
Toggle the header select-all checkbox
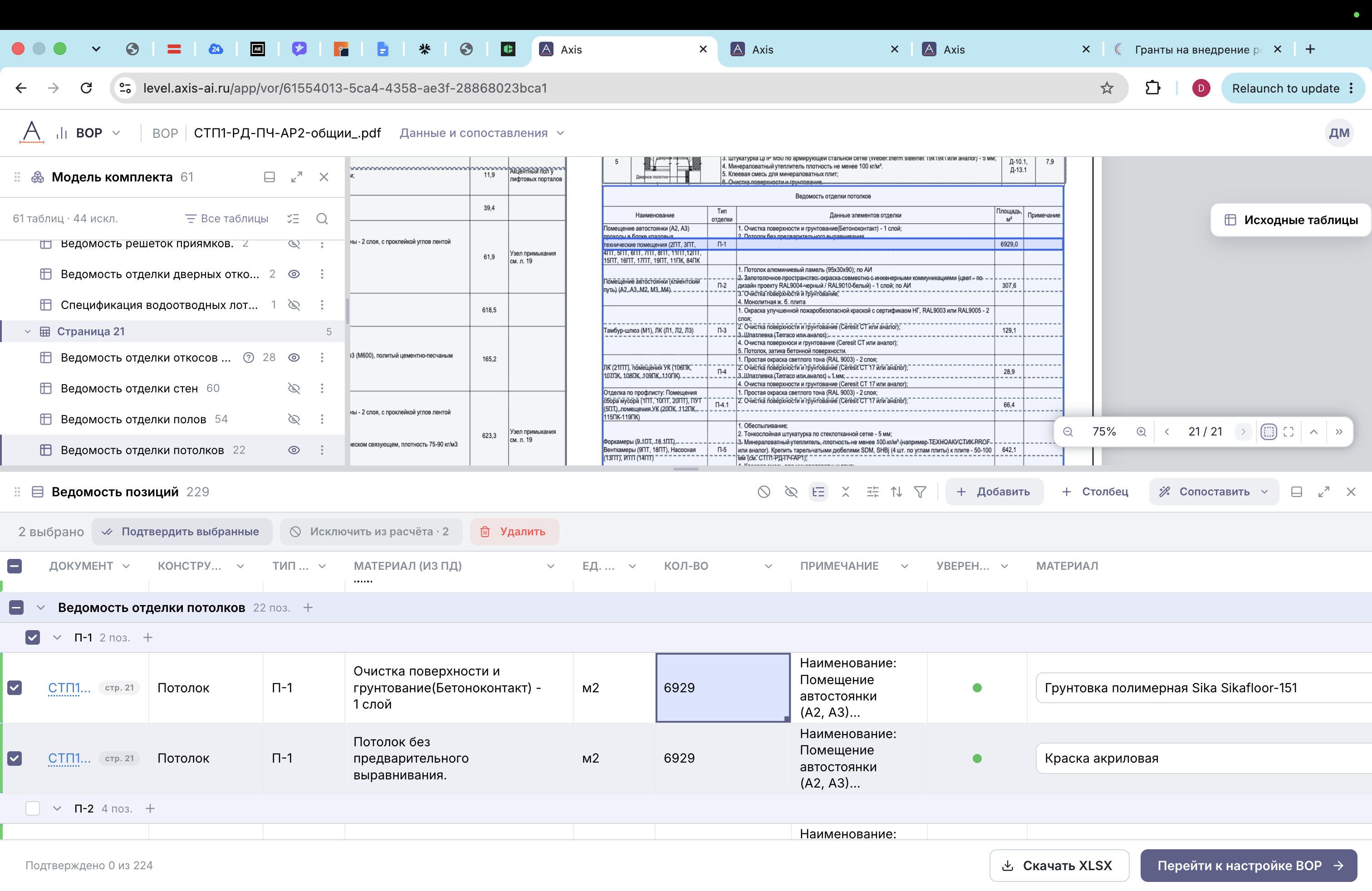(x=15, y=566)
